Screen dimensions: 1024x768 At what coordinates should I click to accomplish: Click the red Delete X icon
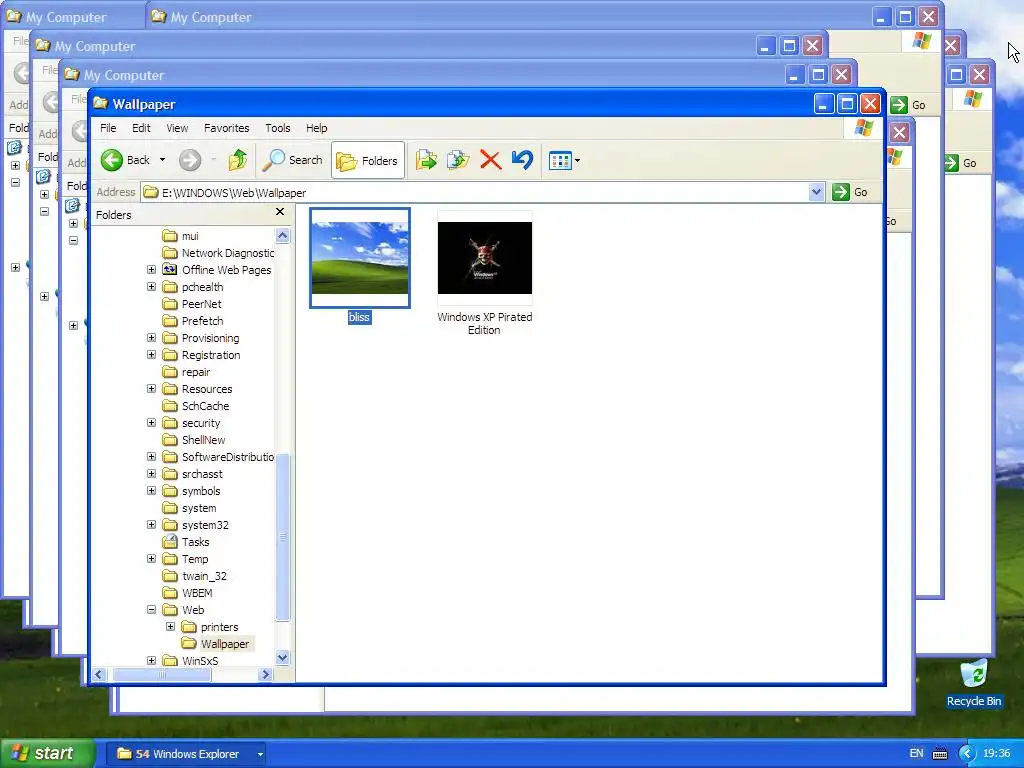click(x=490, y=160)
